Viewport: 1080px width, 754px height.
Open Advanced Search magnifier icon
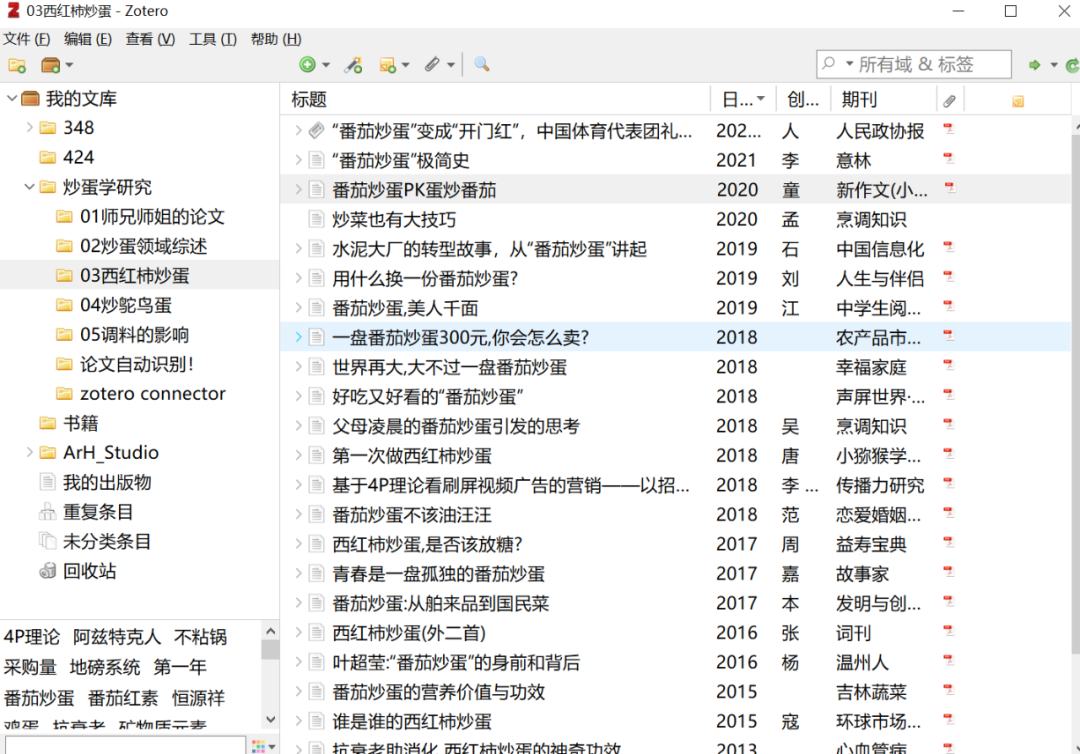click(481, 65)
